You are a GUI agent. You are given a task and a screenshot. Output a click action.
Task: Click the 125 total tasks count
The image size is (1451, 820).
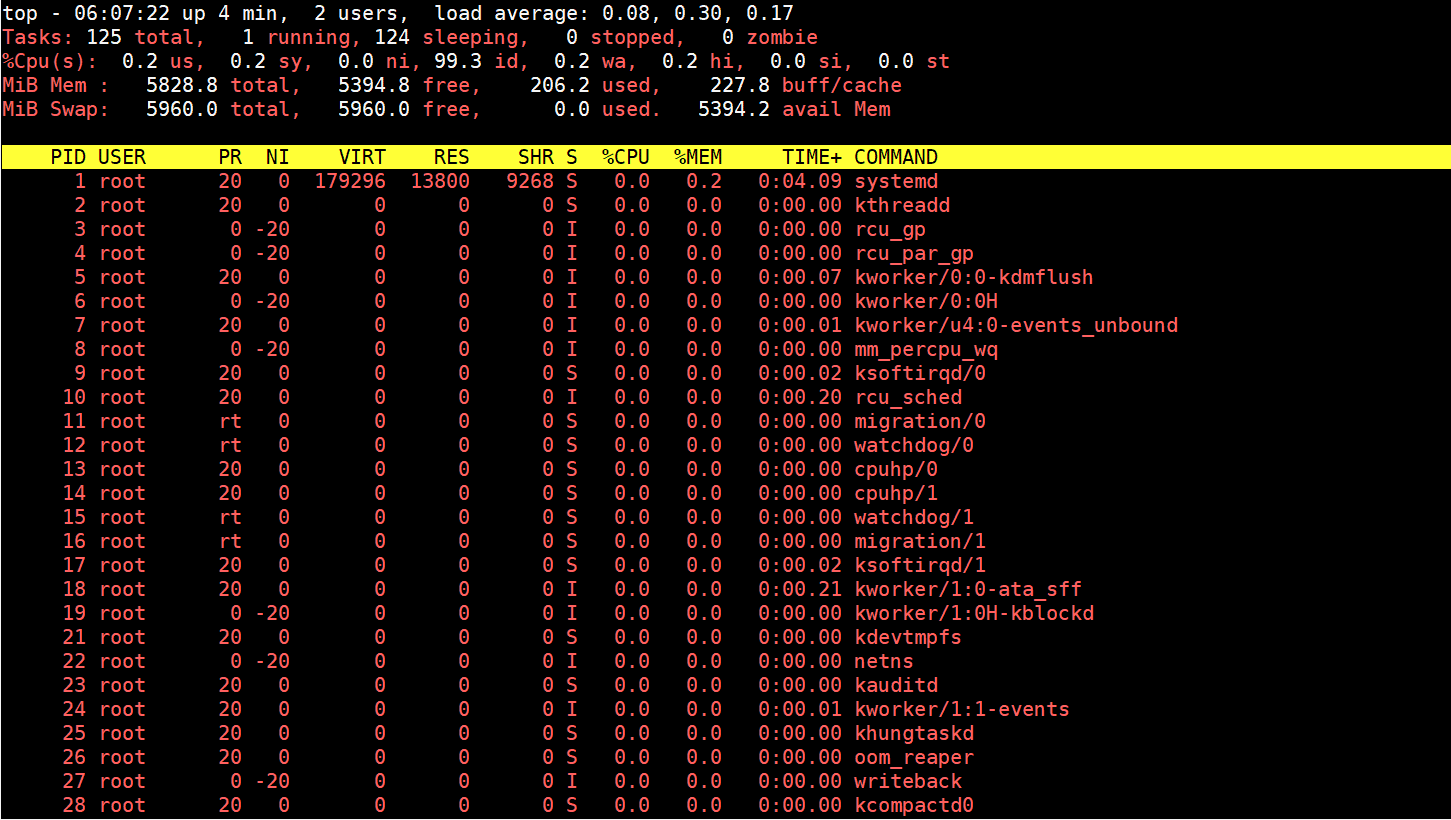104,37
